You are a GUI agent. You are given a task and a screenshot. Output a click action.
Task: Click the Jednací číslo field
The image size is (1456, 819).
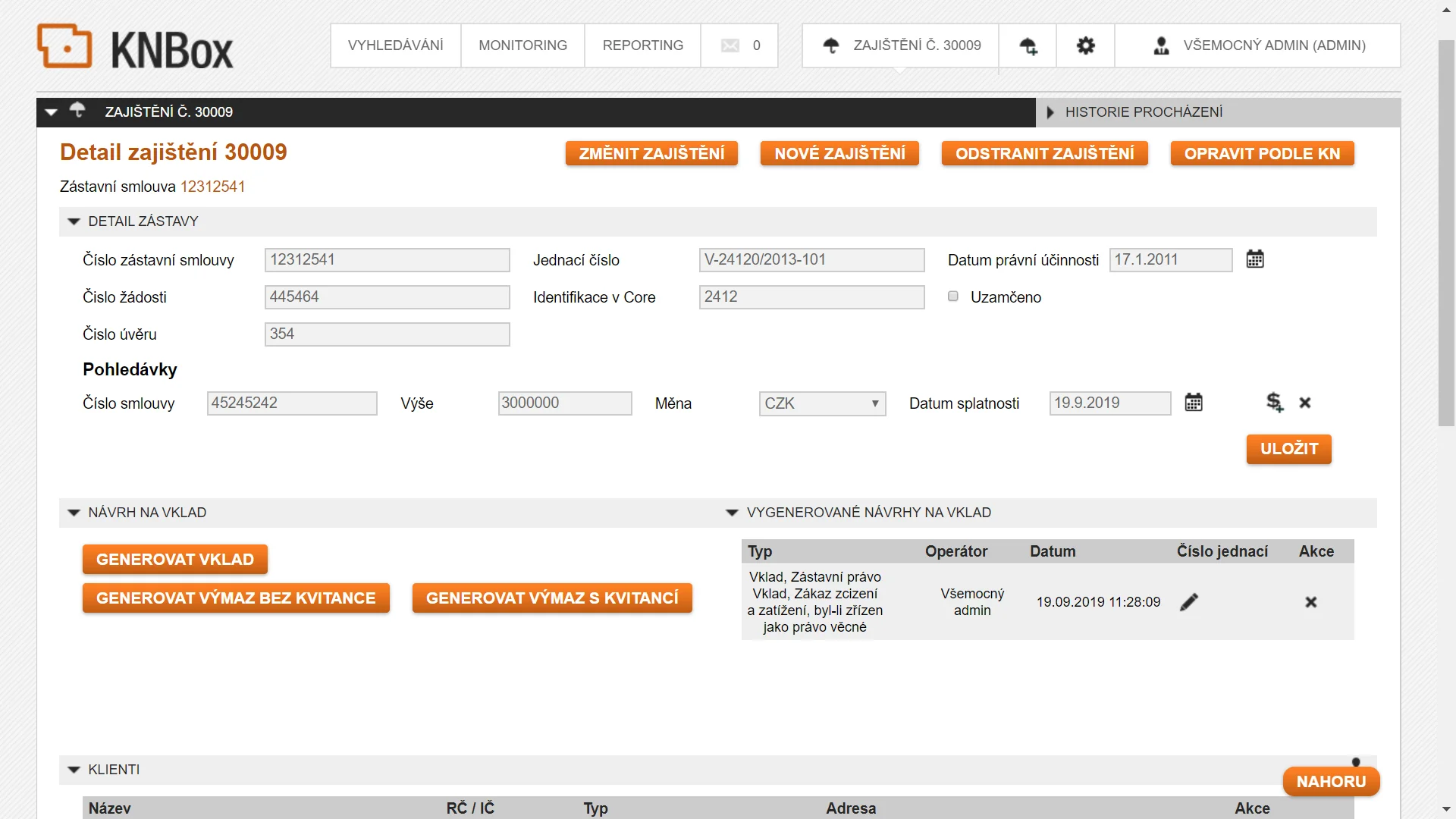811,259
